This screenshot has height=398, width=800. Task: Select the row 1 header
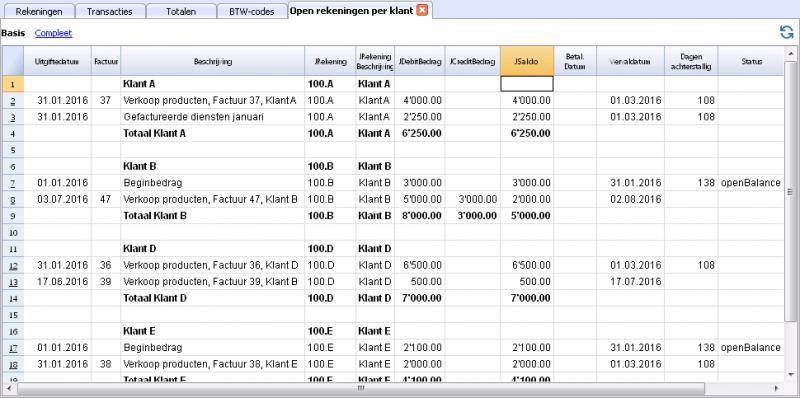click(x=13, y=84)
